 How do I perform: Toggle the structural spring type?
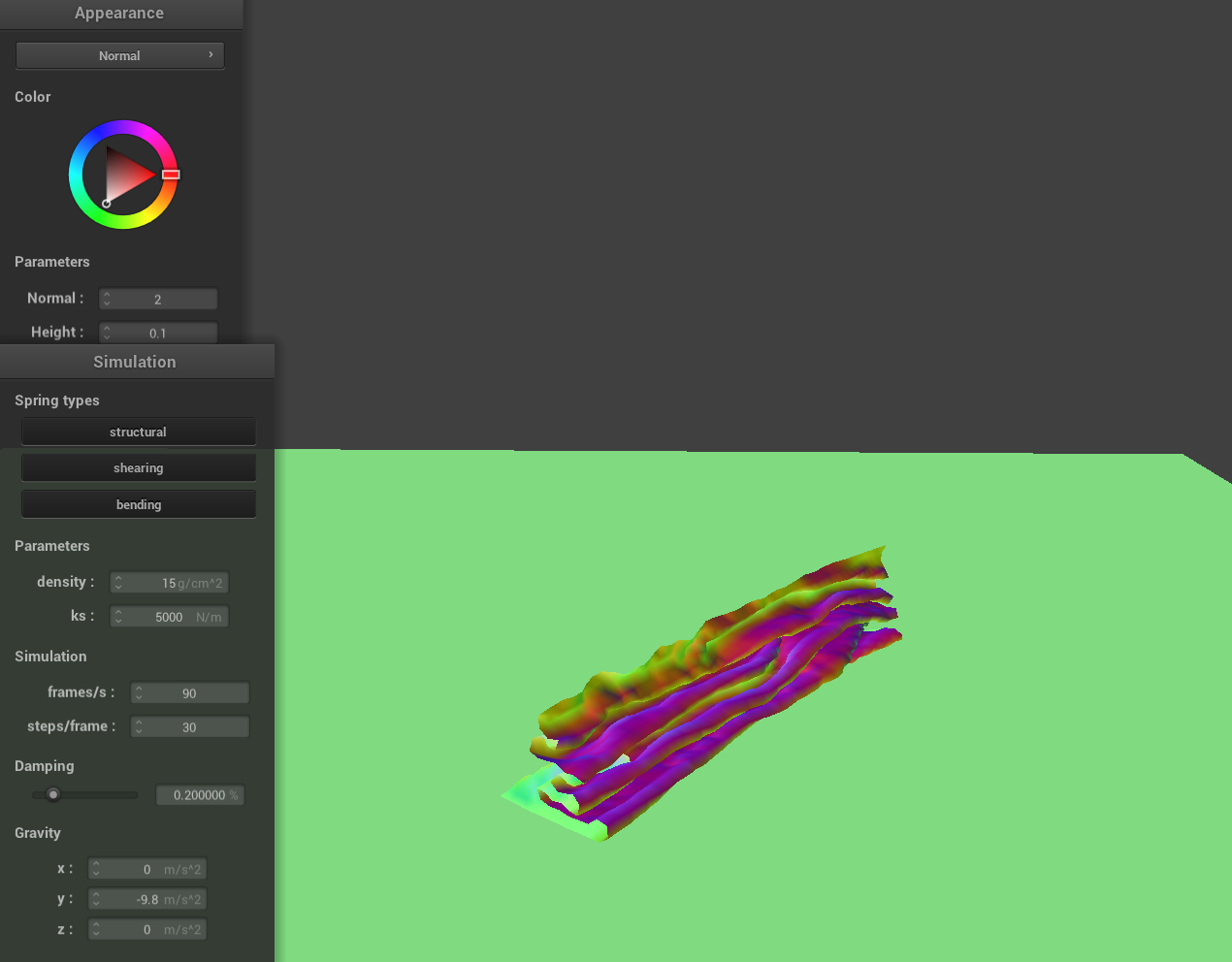tap(138, 432)
